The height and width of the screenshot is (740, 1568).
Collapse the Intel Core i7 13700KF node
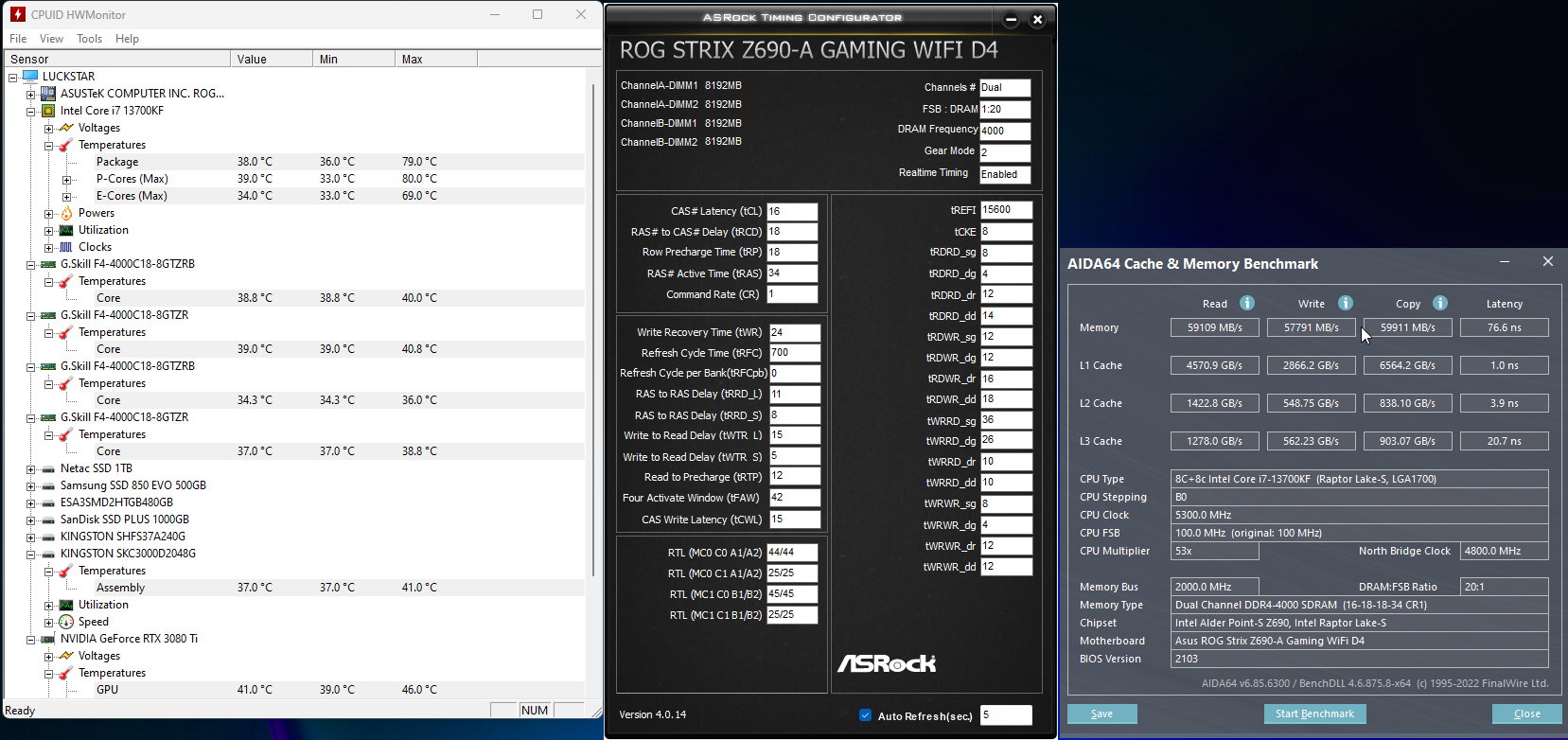click(30, 111)
